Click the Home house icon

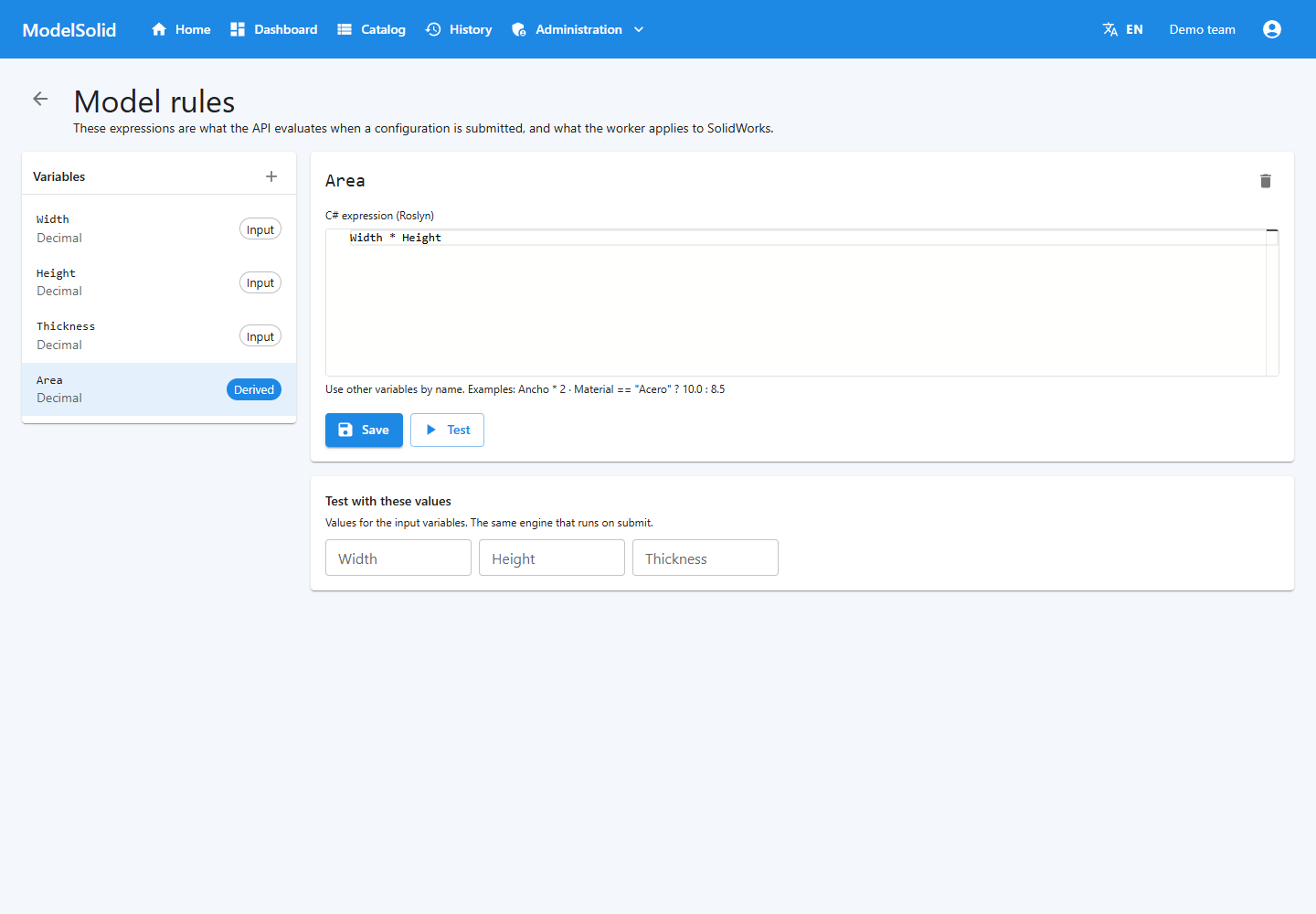coord(159,29)
